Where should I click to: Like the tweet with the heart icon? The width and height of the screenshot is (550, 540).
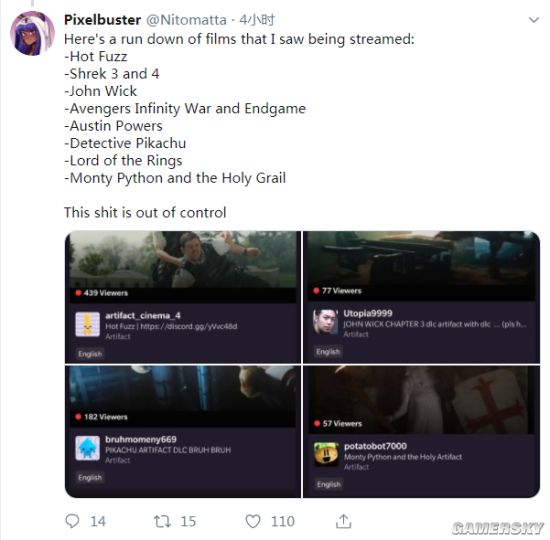tap(253, 521)
